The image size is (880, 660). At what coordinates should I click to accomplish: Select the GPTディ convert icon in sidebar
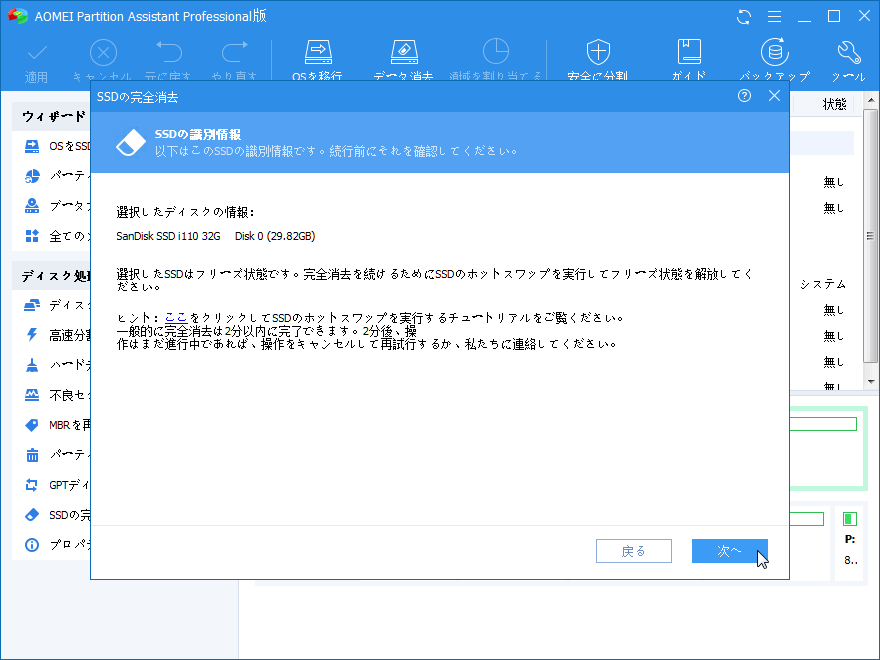tap(32, 485)
